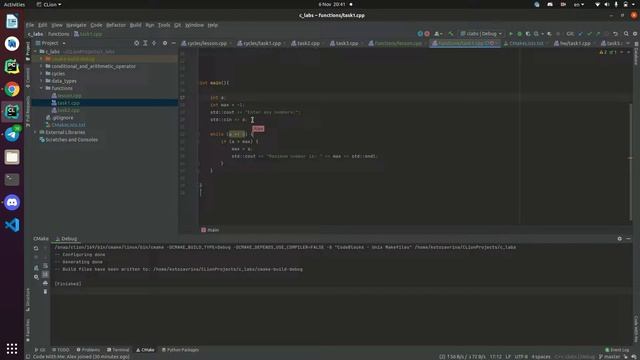Select CMakeLists.txt in project tree

(x=66, y=125)
